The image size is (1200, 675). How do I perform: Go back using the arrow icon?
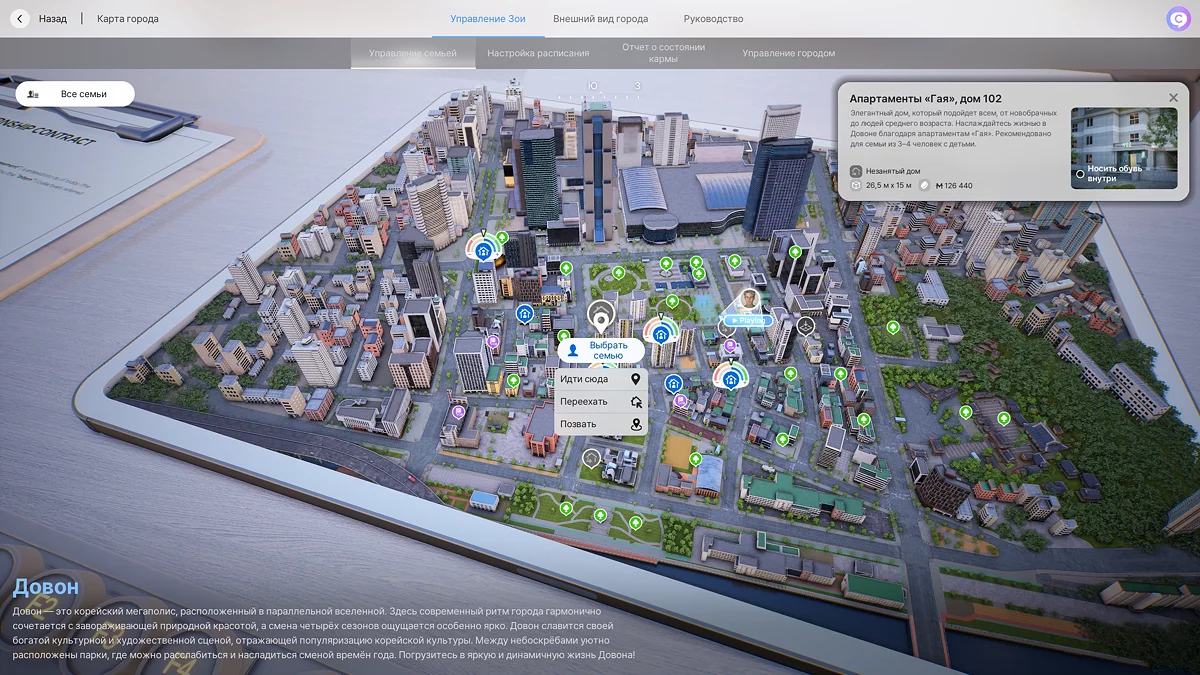pyautogui.click(x=20, y=19)
